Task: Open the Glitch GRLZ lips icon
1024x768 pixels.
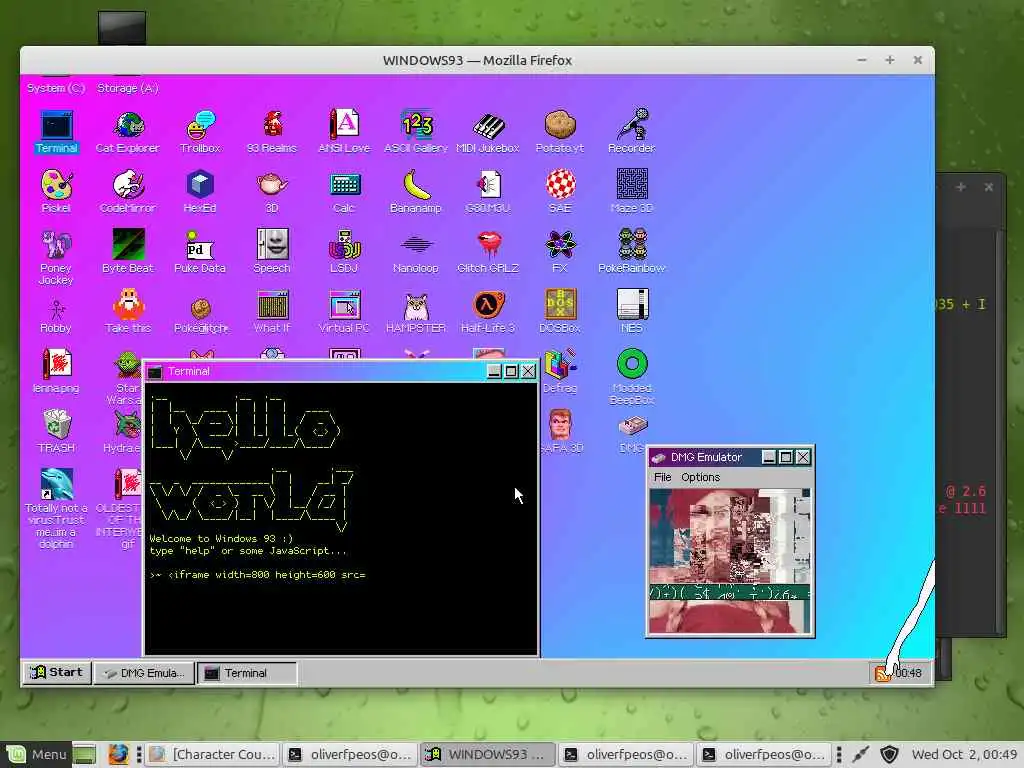Action: pyautogui.click(x=488, y=251)
